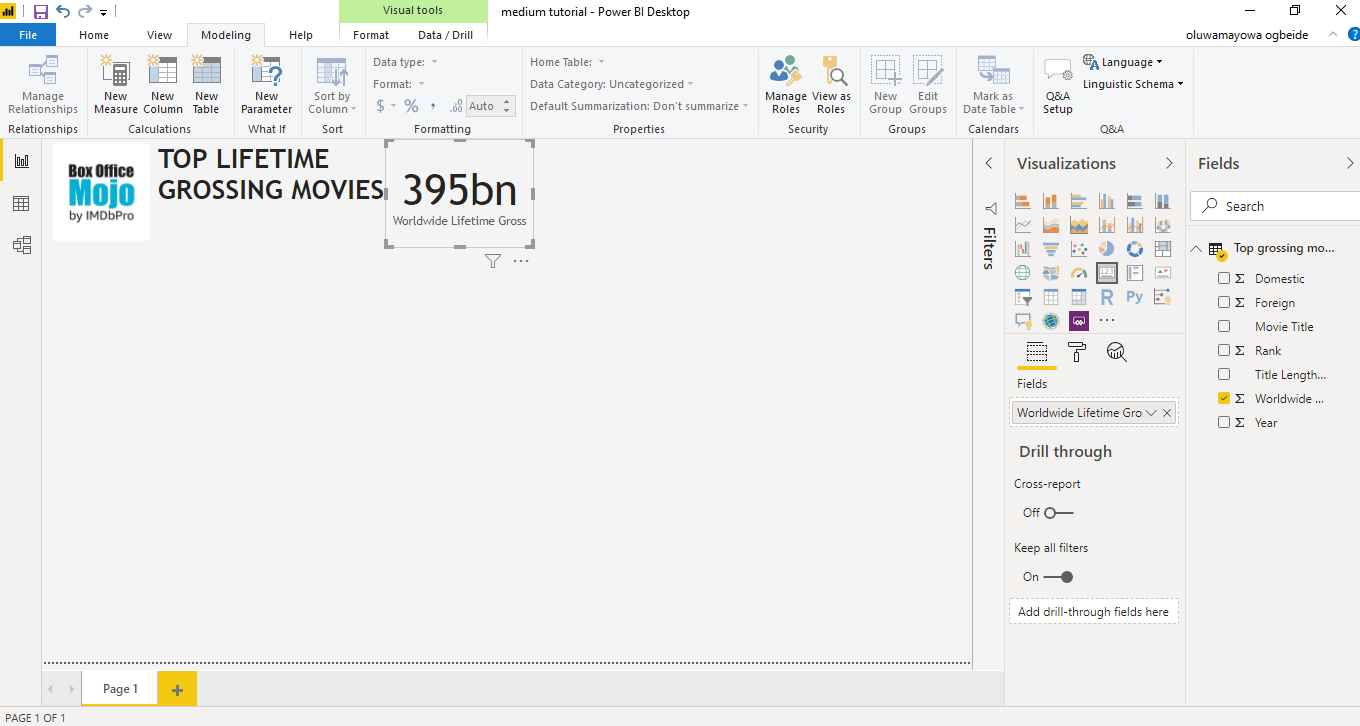Turn off Keep all filters toggle
Viewport: 1360px width, 726px height.
pos(1058,577)
